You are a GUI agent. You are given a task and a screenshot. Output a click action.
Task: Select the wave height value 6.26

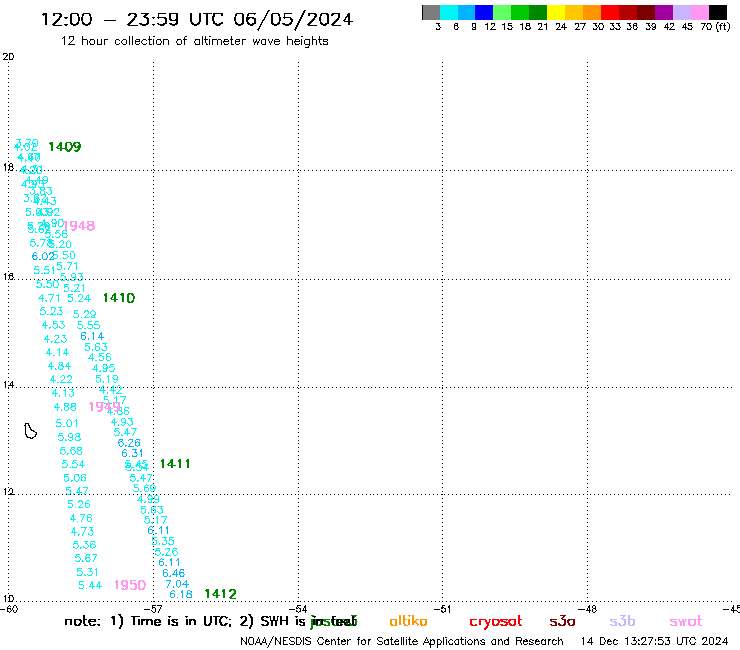(129, 443)
